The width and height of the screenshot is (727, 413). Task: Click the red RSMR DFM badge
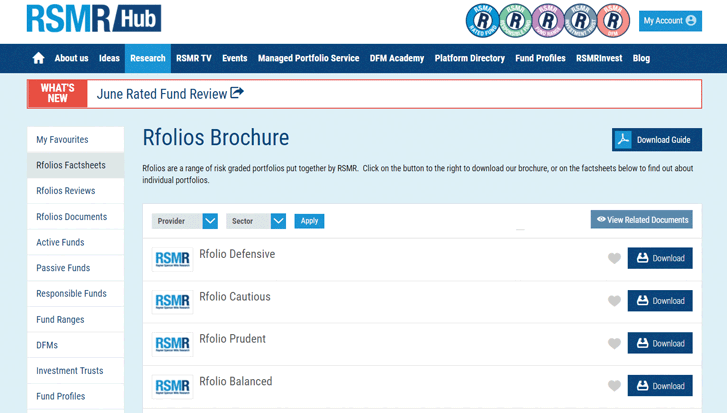[613, 20]
